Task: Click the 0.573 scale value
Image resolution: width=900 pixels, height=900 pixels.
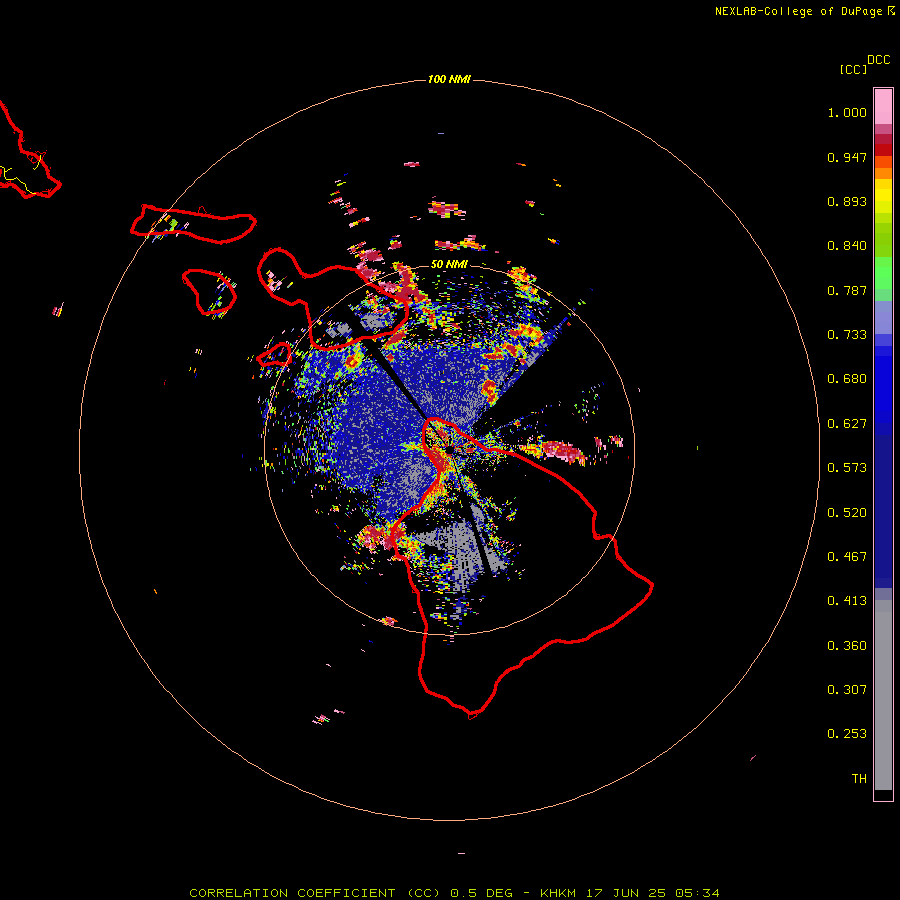Action: (x=847, y=468)
